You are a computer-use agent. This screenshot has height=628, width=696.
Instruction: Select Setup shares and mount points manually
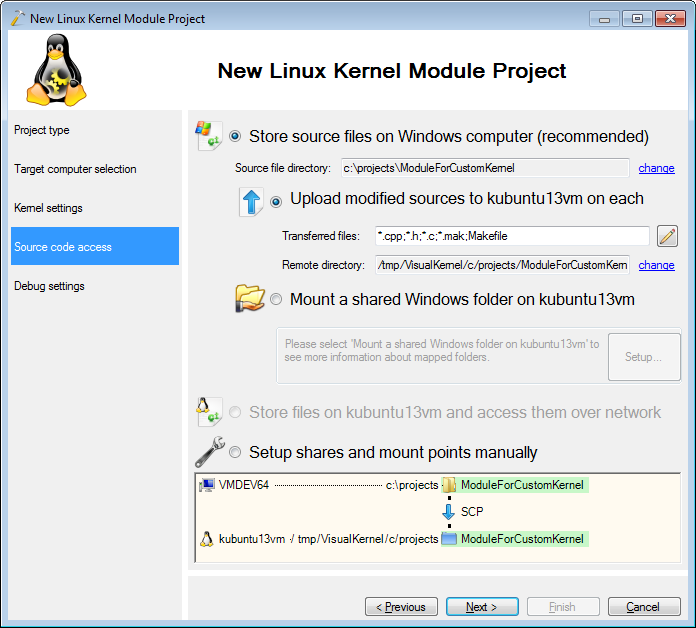pos(235,452)
